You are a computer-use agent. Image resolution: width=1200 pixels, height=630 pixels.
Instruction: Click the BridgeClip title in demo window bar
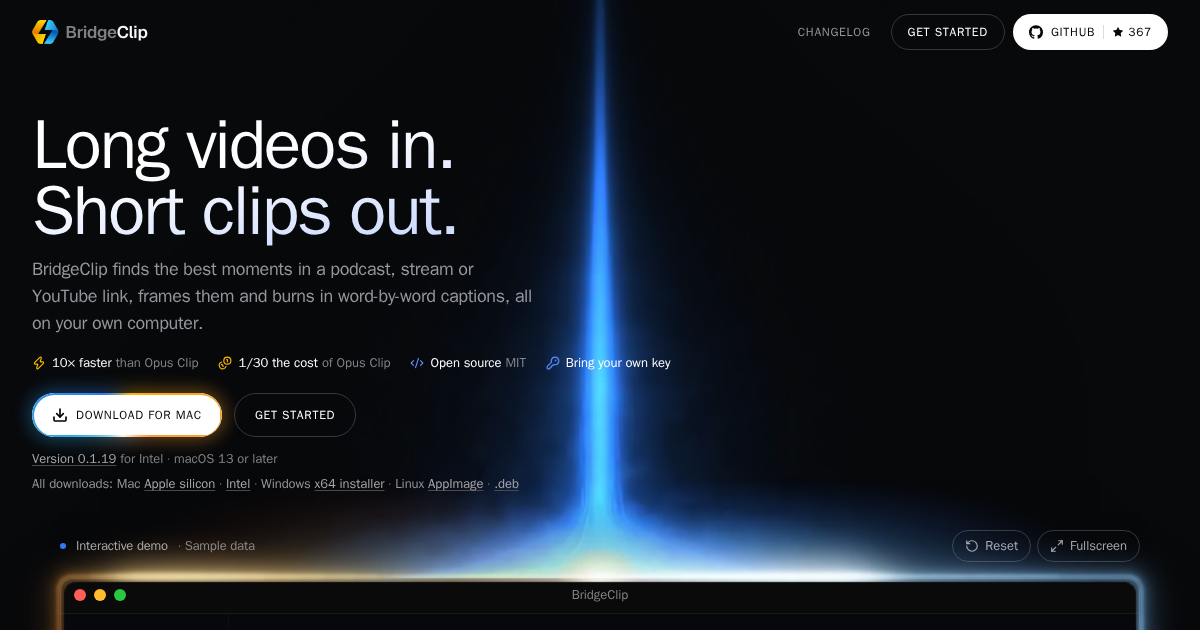click(600, 595)
